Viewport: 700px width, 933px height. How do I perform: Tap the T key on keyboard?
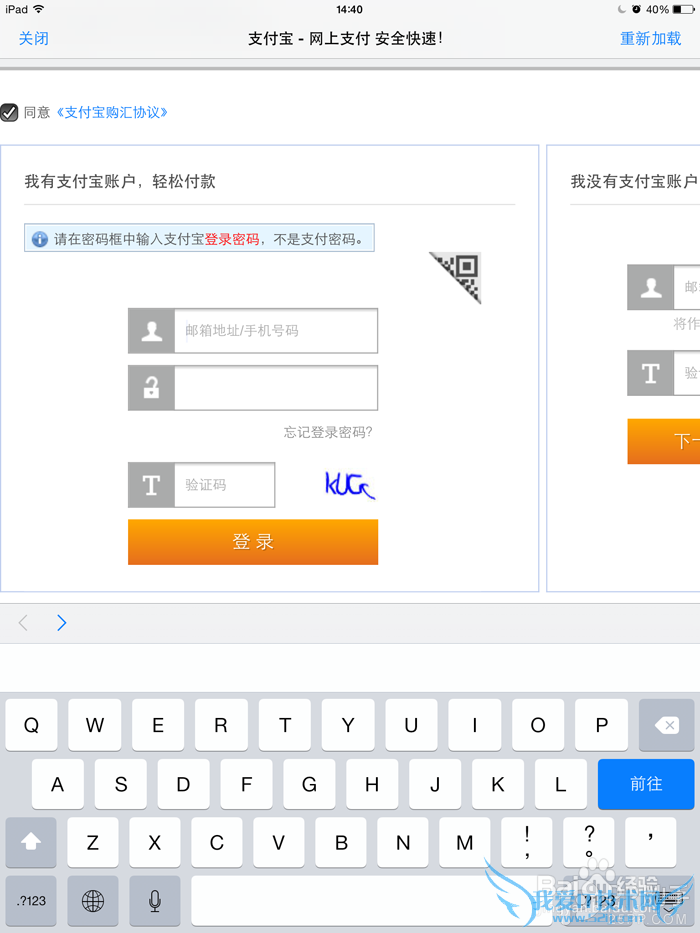point(285,725)
